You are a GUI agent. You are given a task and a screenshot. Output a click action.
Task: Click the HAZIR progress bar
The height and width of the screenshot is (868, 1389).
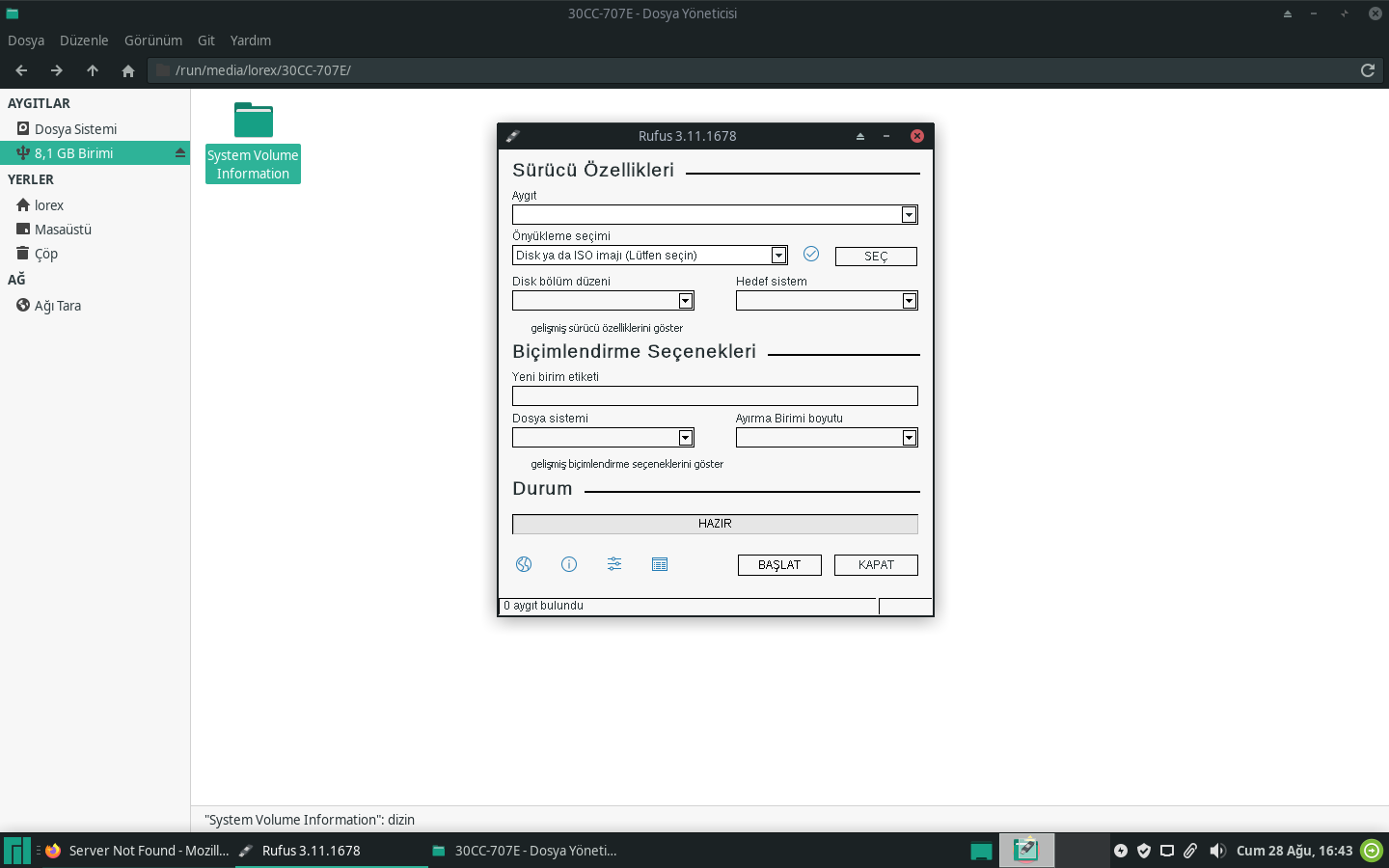click(715, 524)
